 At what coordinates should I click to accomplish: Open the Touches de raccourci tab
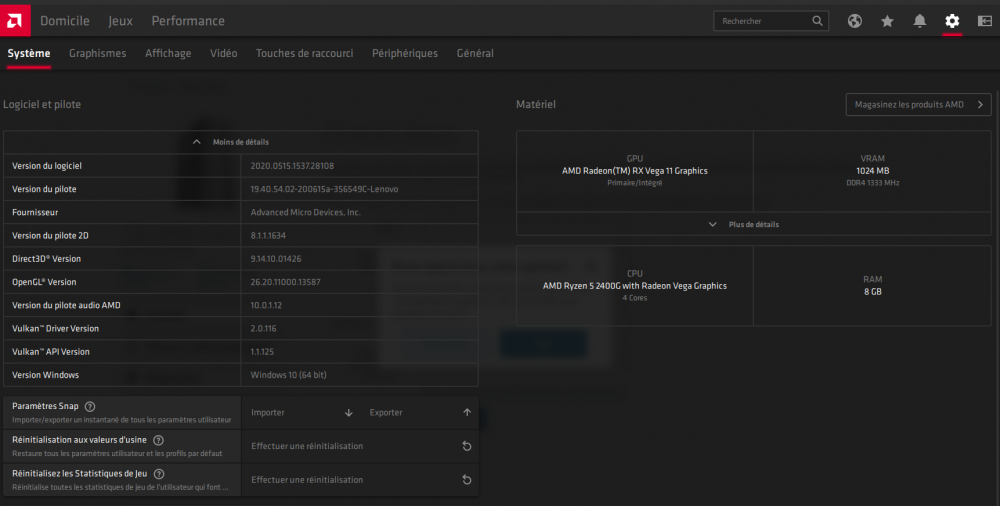304,53
